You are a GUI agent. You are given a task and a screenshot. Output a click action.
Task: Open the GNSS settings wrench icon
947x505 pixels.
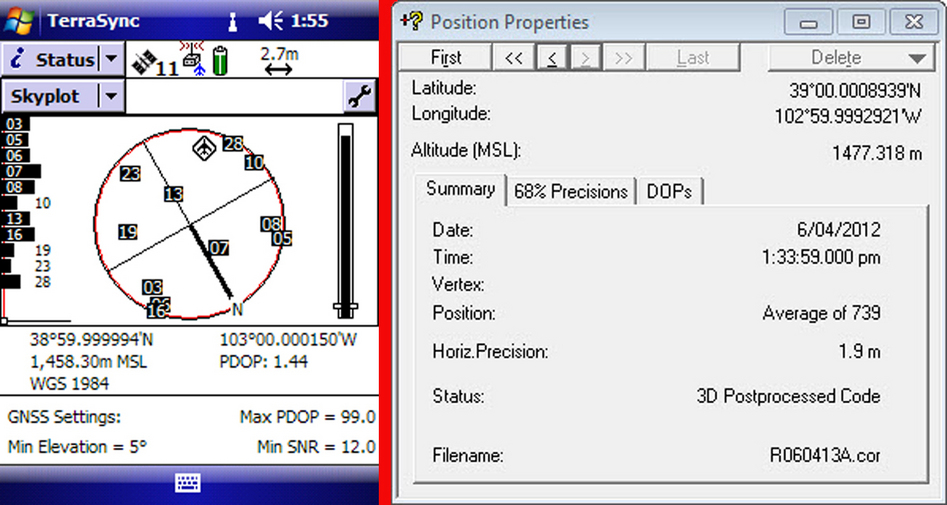(360, 97)
